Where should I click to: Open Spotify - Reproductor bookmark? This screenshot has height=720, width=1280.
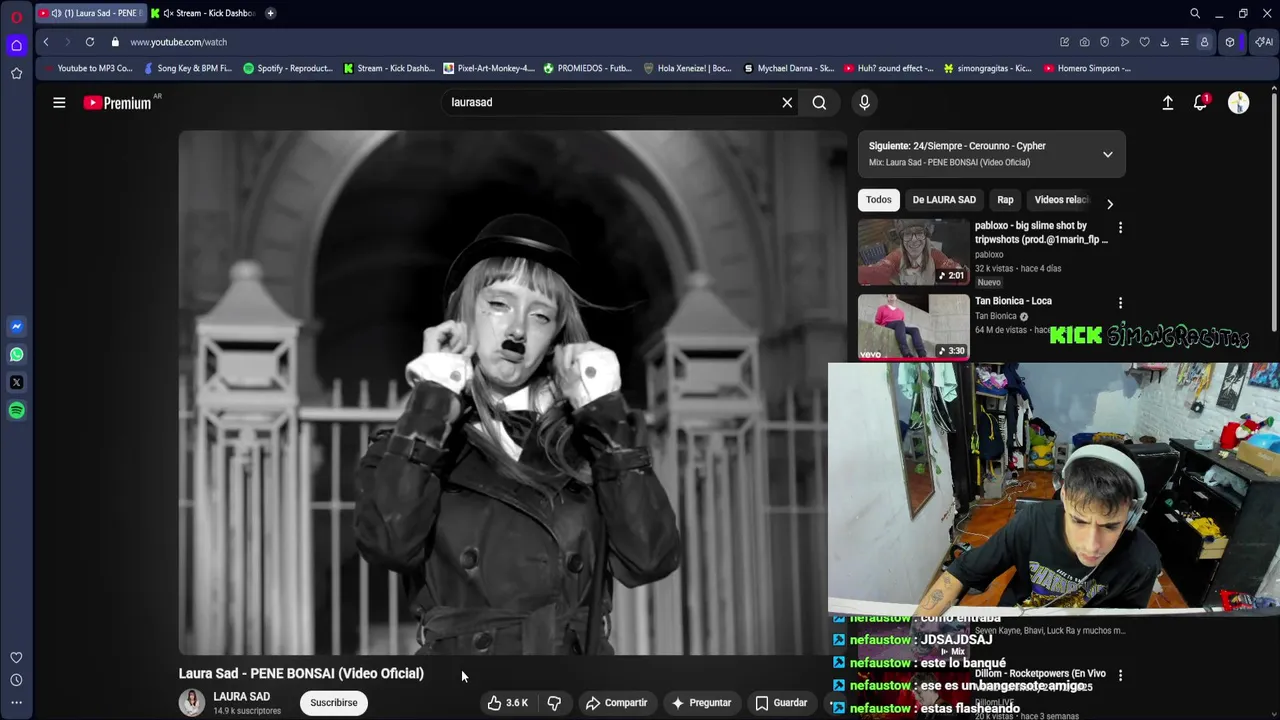click(288, 68)
